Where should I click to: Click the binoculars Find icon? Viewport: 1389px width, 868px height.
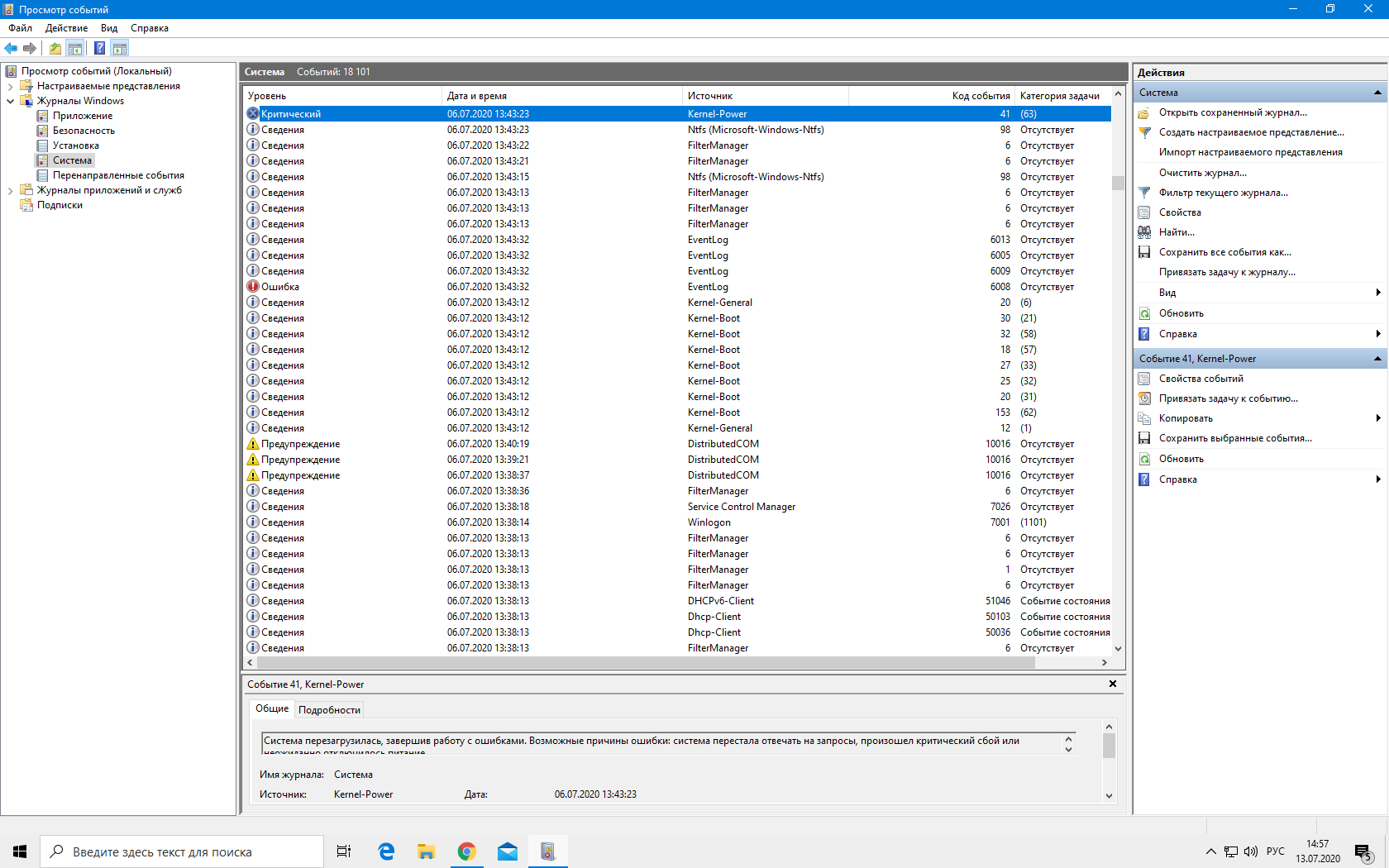(1144, 232)
